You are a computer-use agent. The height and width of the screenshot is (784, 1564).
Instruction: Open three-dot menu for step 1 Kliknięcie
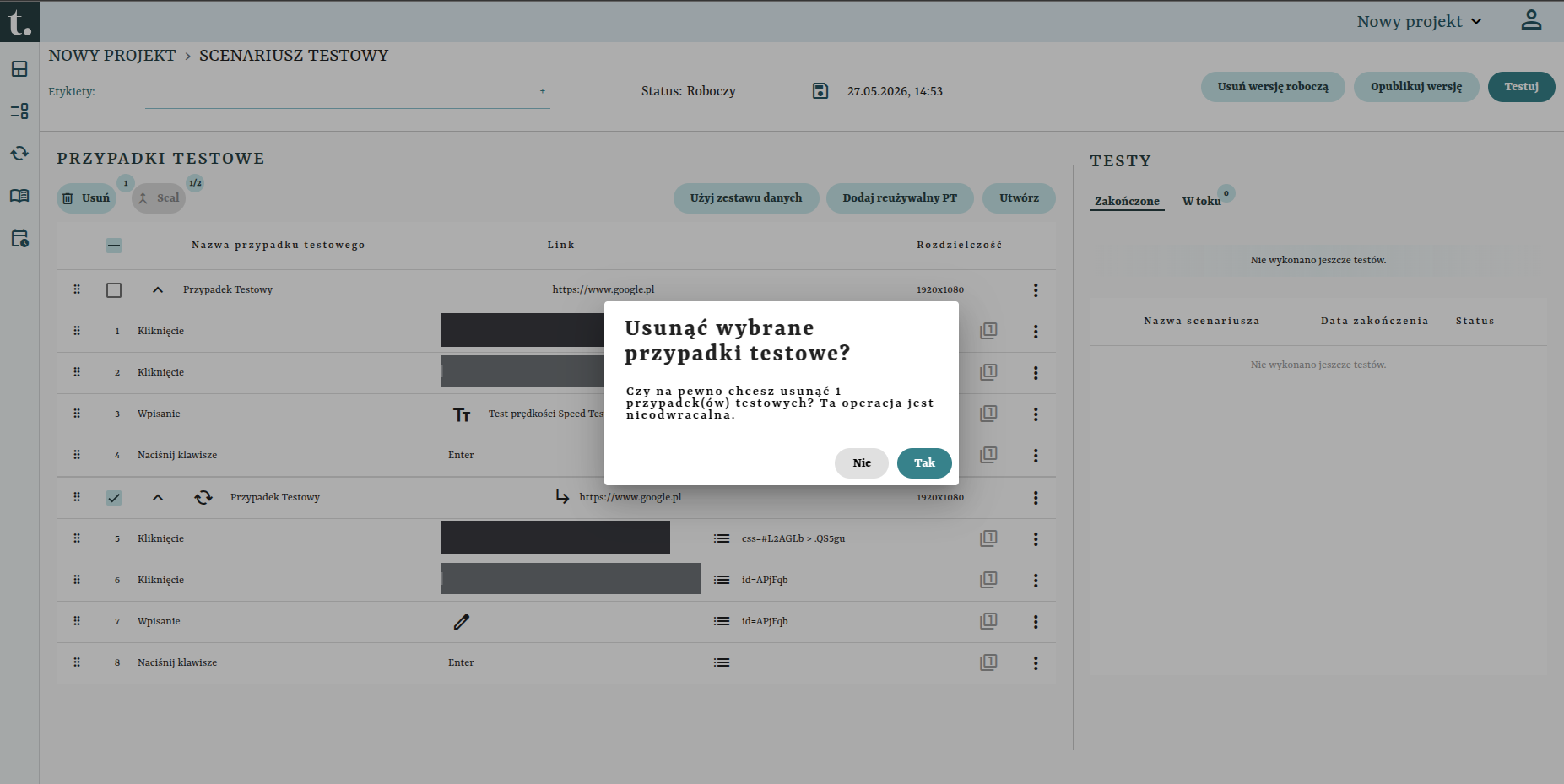coord(1036,332)
